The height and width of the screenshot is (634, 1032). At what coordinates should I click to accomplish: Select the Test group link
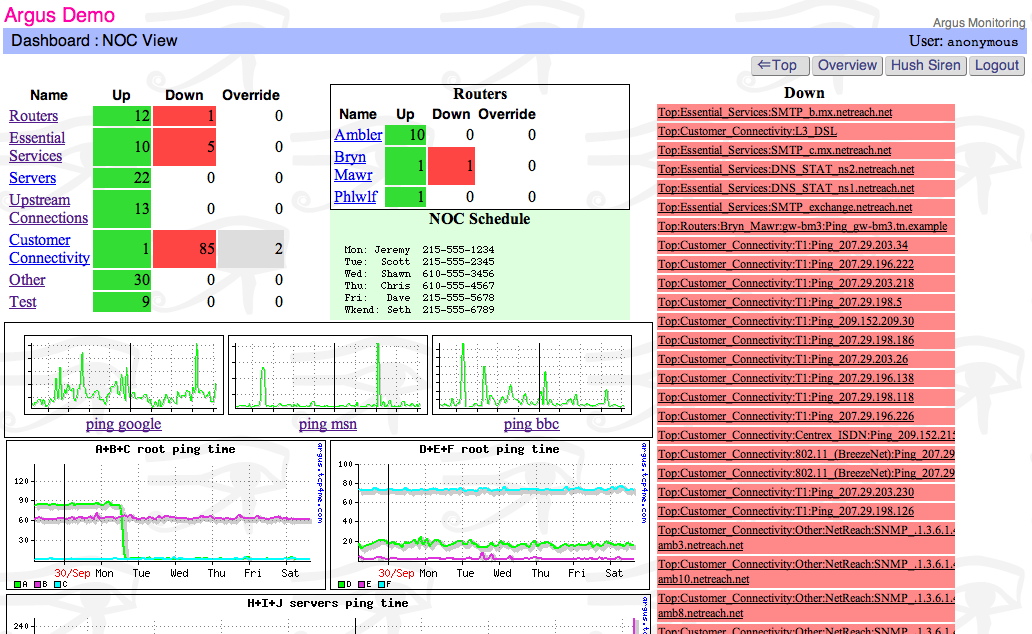point(23,302)
